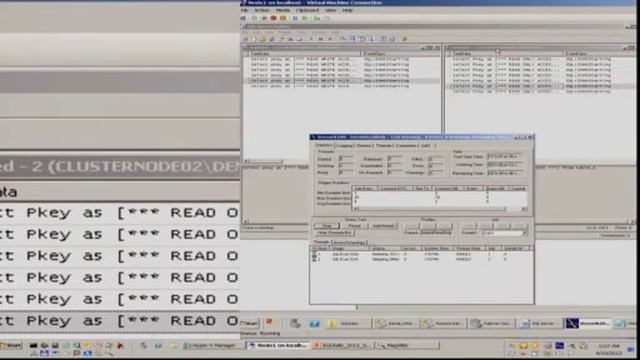Click the green Reset VM icon
640x360 pixels.
pyautogui.click(x=304, y=18)
